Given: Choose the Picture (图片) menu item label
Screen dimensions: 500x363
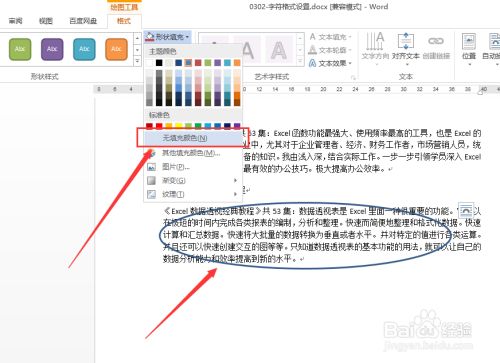Looking at the screenshot, I should pyautogui.click(x=176, y=167).
